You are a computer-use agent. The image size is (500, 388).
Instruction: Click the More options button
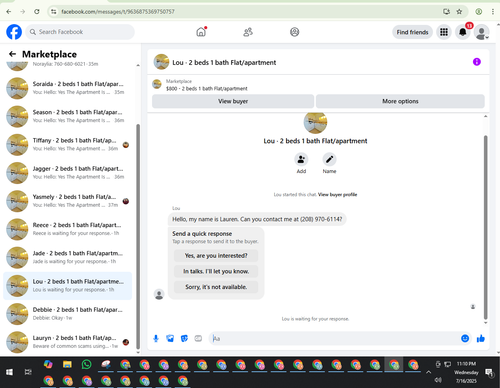click(x=400, y=101)
